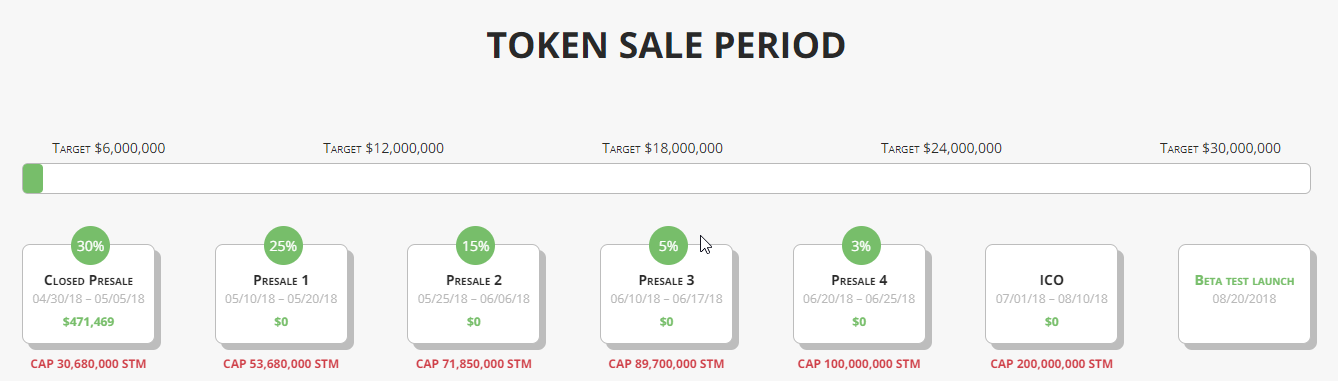Open the Presale 2 card

[x=473, y=293]
